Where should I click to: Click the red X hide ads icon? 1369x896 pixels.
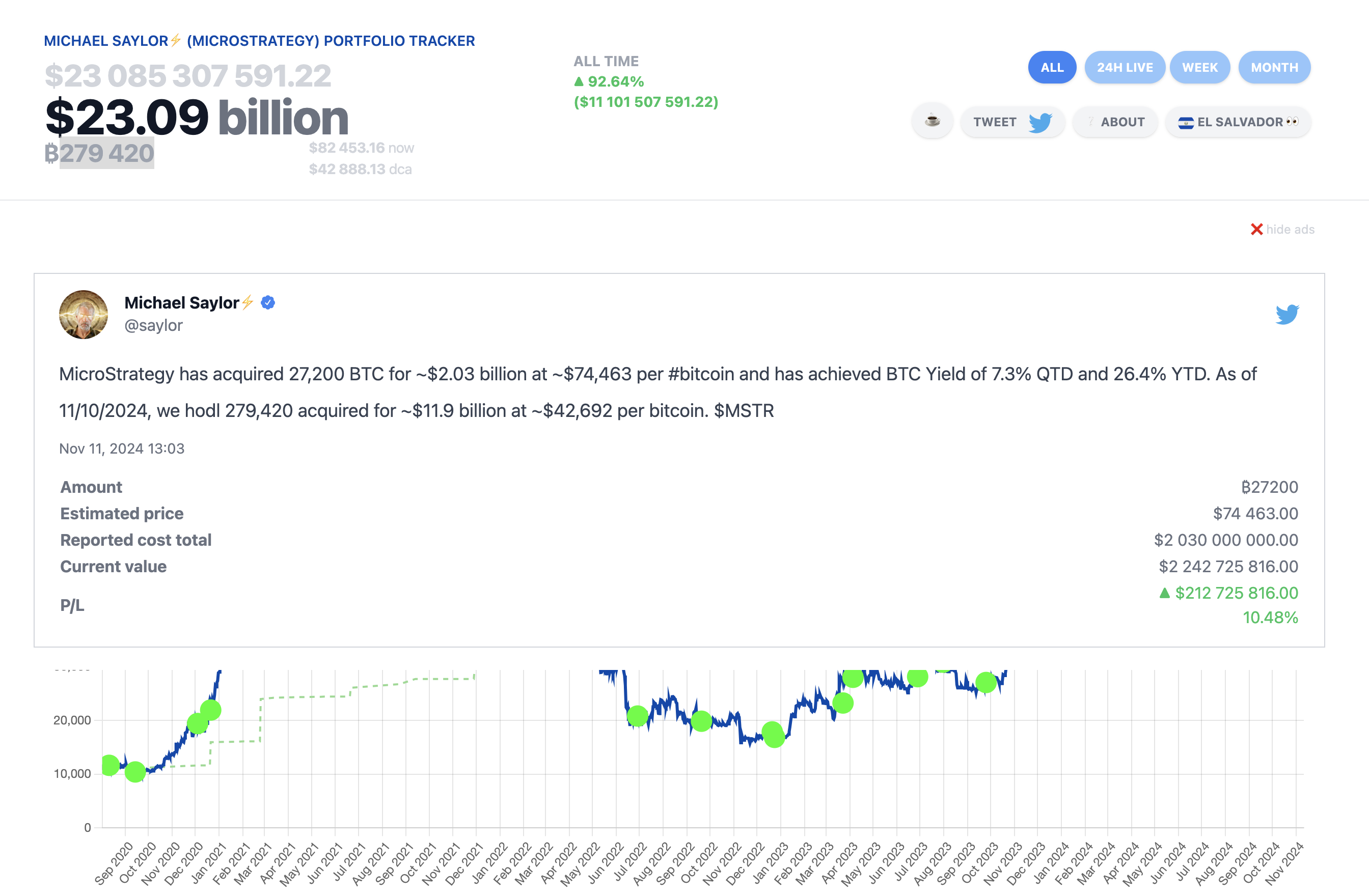[1256, 230]
